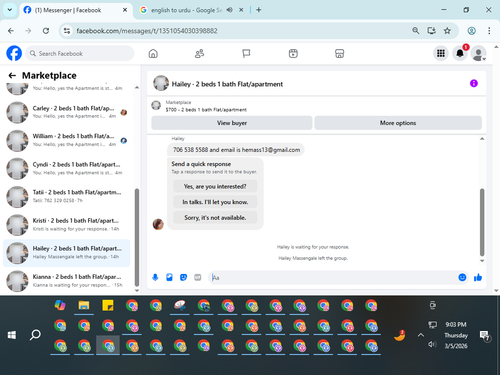The image size is (500, 375).
Task: Click the facebook.com address bar
Action: click(233, 31)
